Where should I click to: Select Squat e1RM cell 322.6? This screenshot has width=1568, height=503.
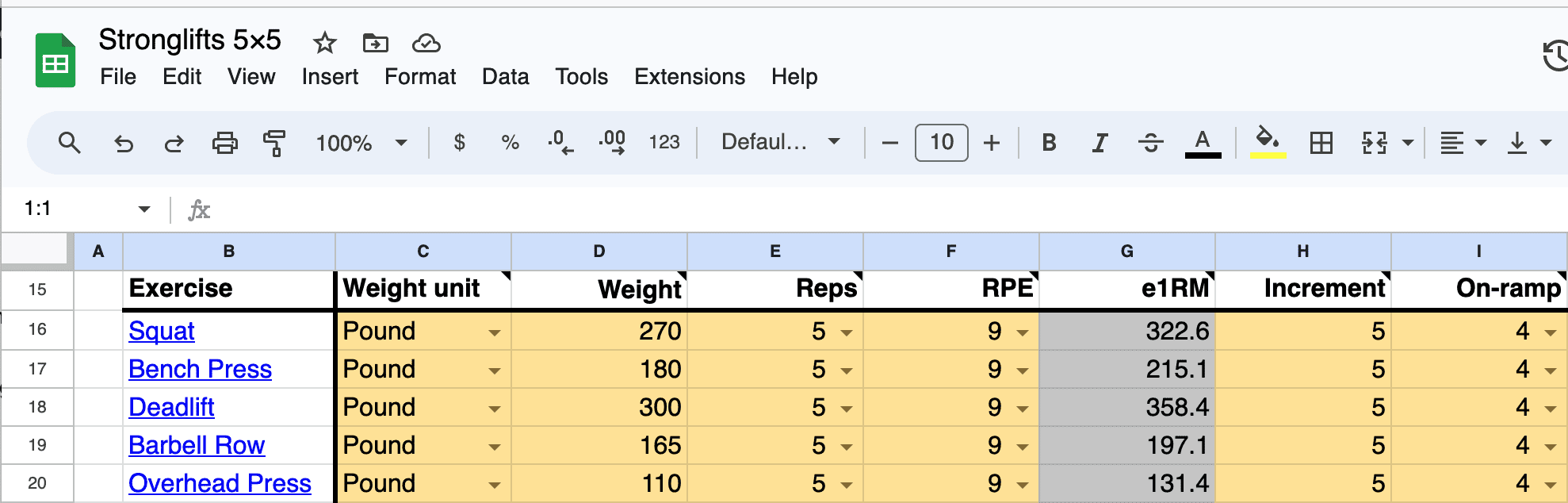coord(1126,331)
